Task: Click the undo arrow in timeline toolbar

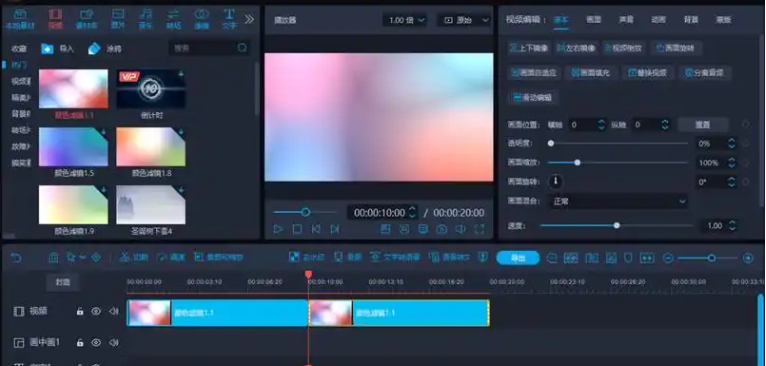Action: (16, 257)
